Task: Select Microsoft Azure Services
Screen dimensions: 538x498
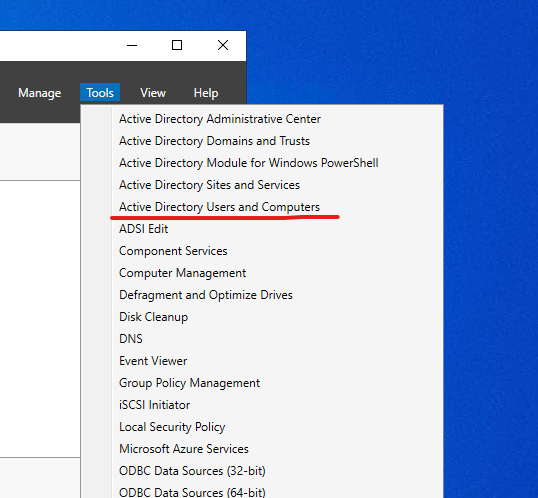Action: tap(184, 449)
